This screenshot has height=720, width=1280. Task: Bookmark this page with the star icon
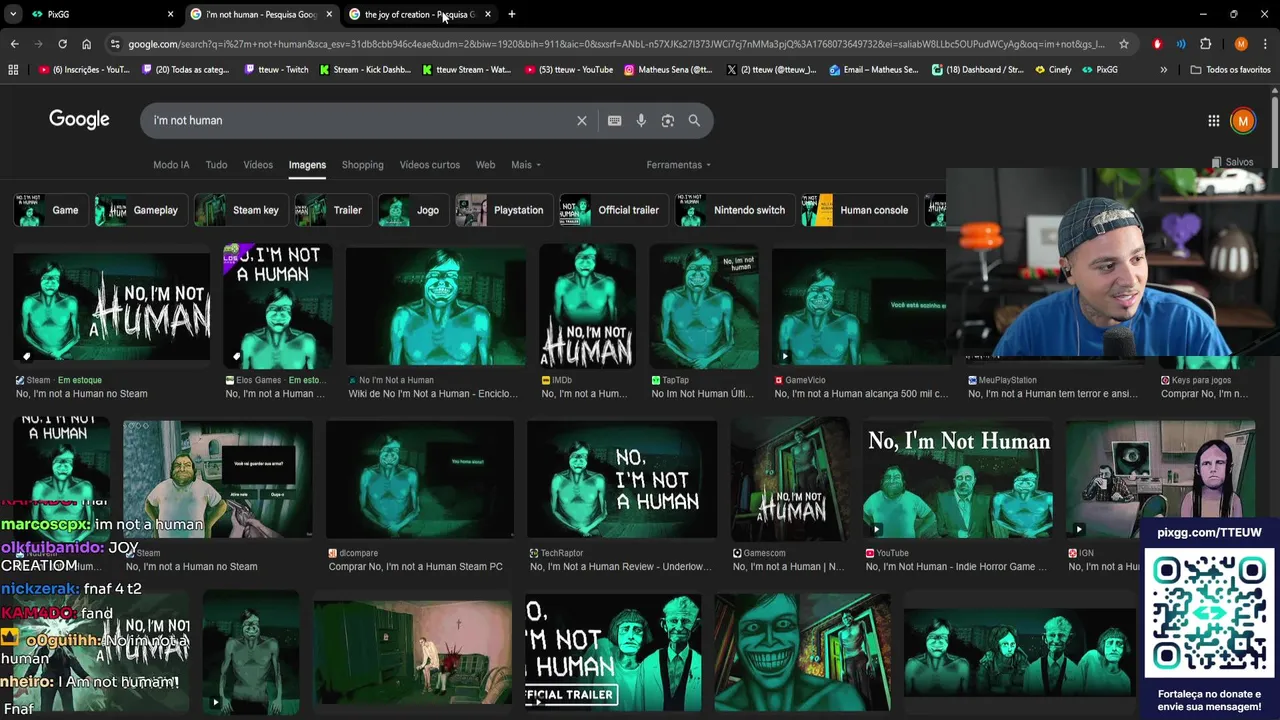pos(1124,44)
